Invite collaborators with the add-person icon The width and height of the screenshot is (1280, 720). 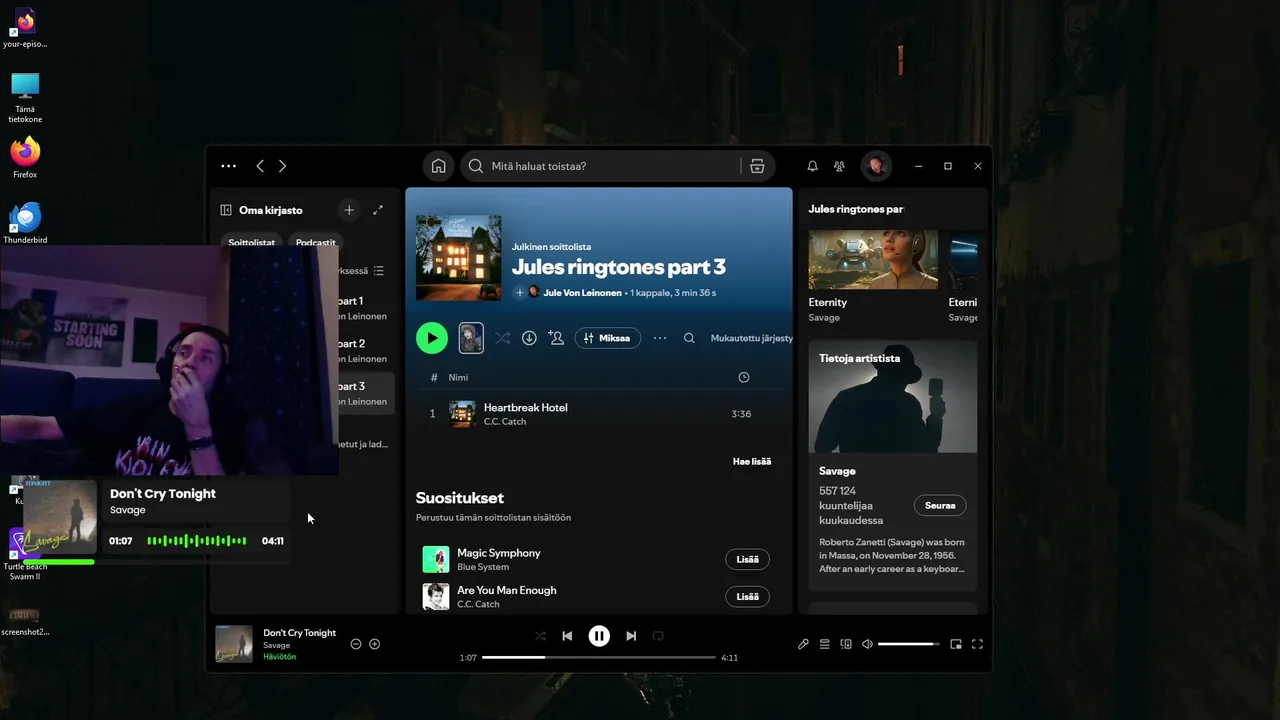click(556, 338)
